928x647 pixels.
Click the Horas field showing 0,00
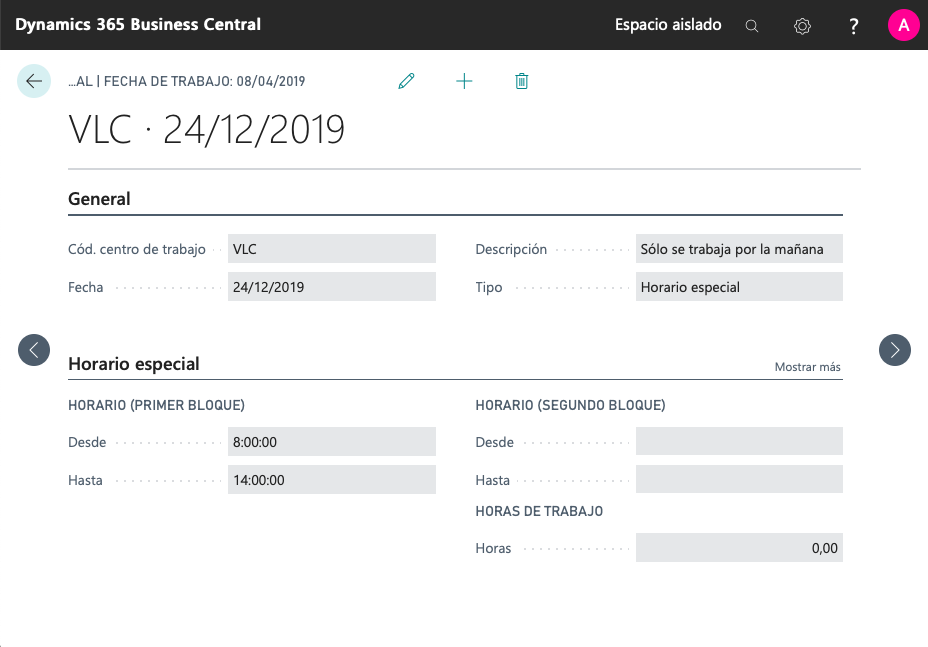pos(739,548)
